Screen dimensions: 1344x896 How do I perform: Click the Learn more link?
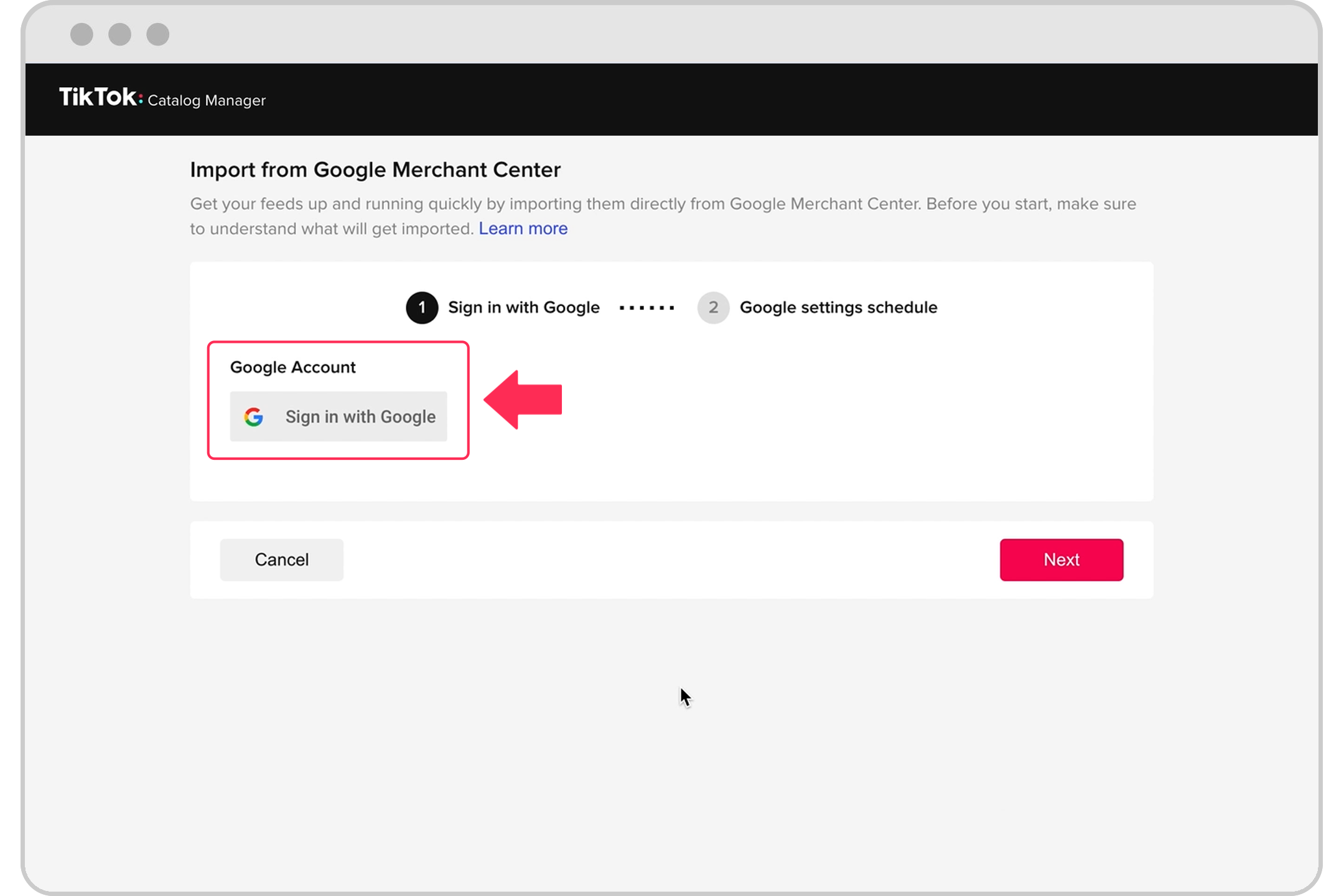(522, 228)
